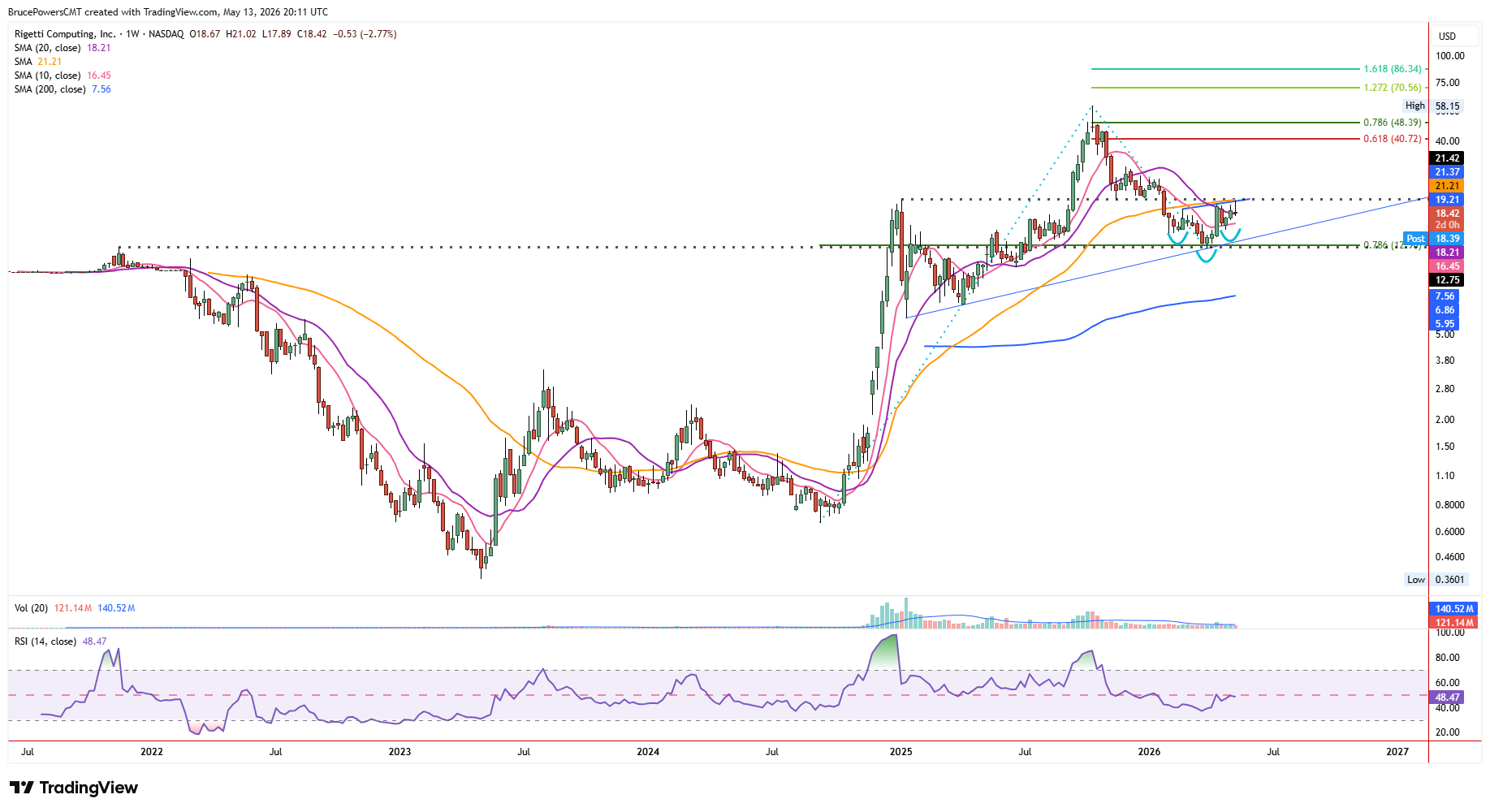Click the black 12.75 price tag
This screenshot has width=1490, height=812.
click(x=1446, y=280)
